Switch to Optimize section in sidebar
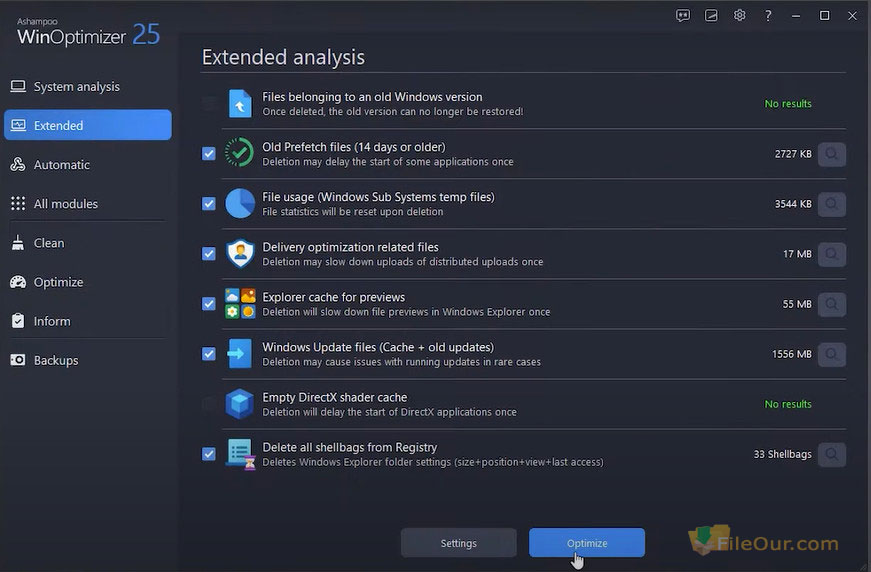The image size is (871, 572). pyautogui.click(x=88, y=282)
